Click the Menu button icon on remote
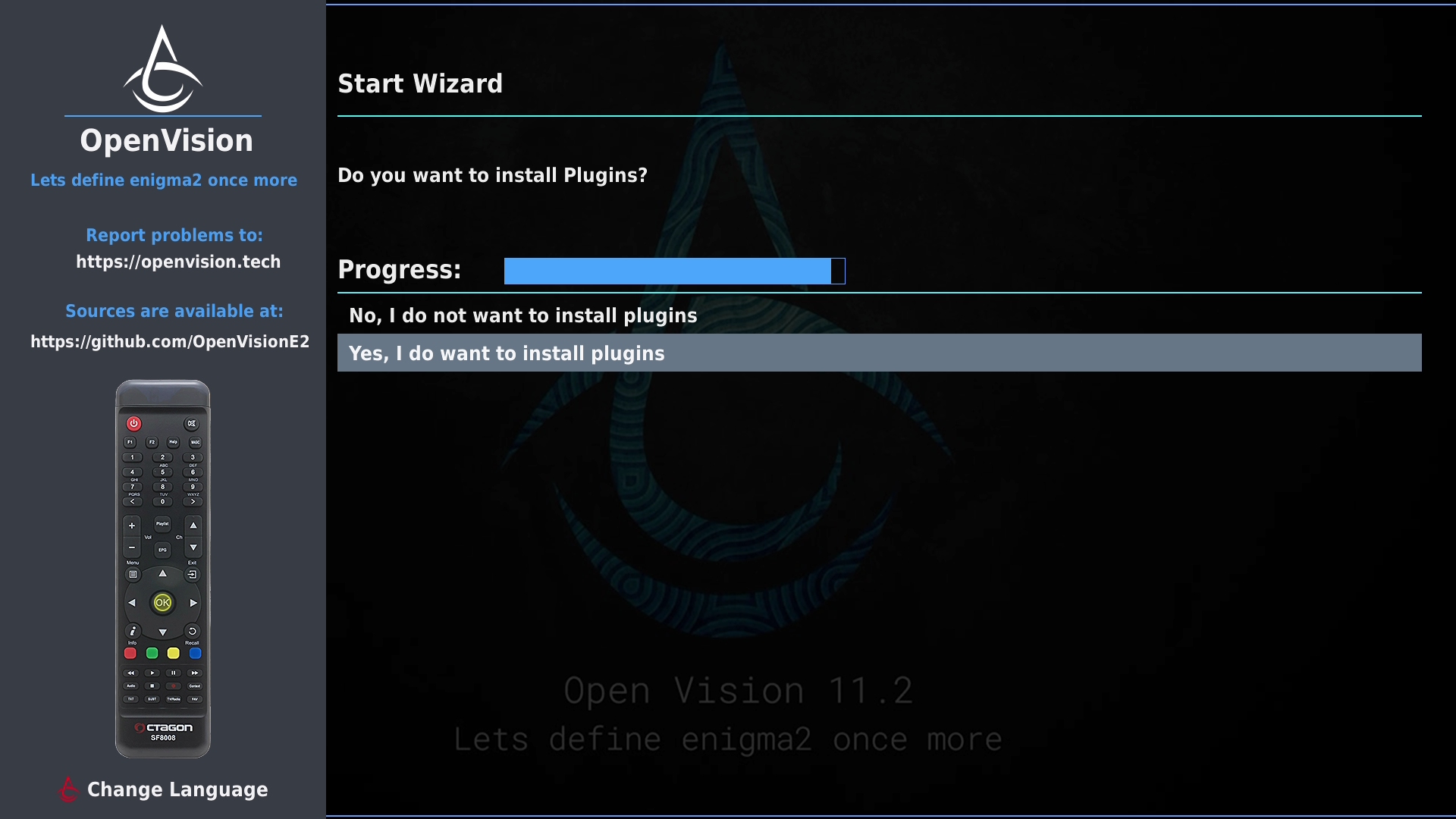 [133, 575]
